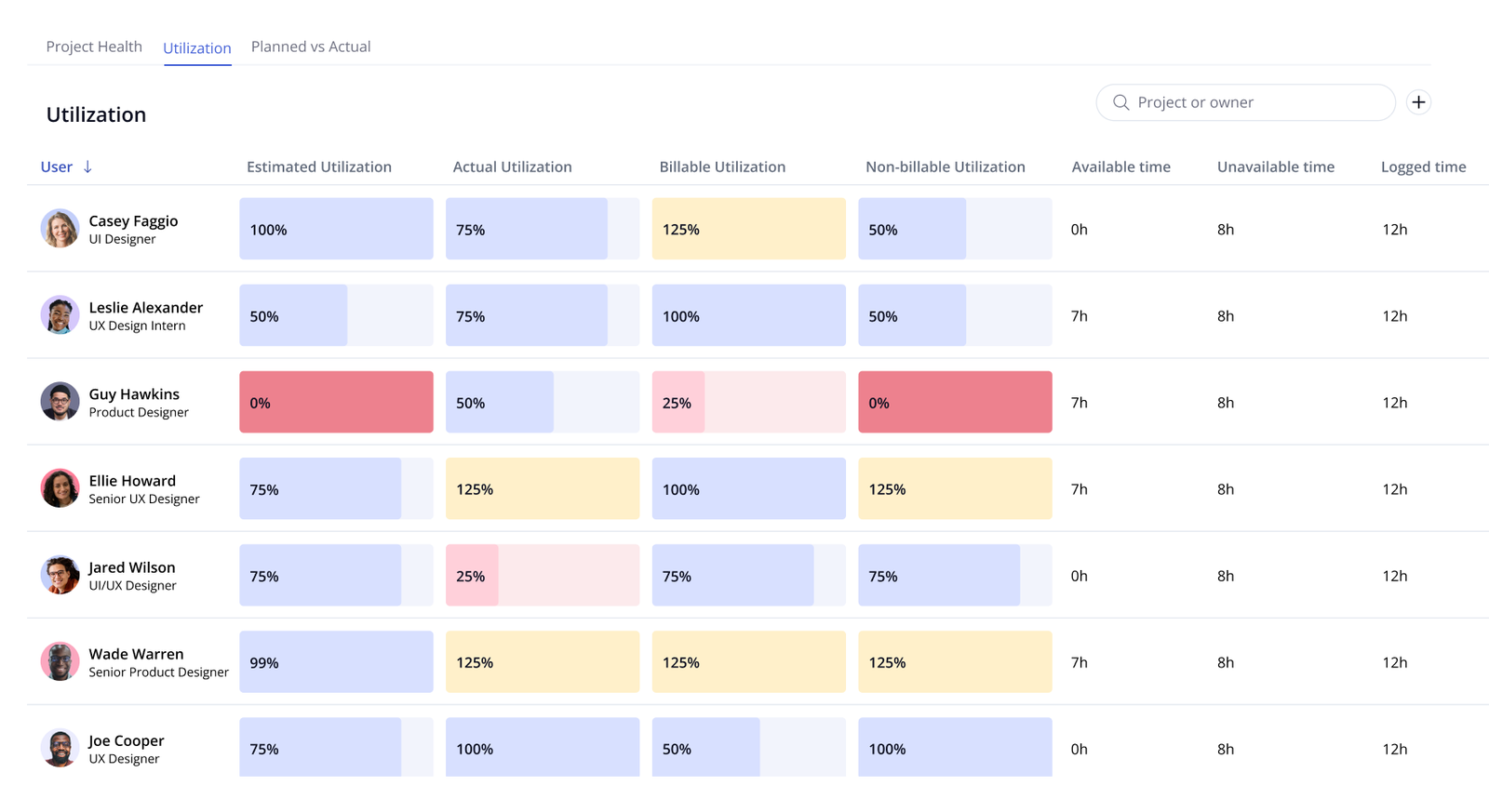The image size is (1489, 812).
Task: Click Guy Hawkins' profile picture
Action: [60, 401]
